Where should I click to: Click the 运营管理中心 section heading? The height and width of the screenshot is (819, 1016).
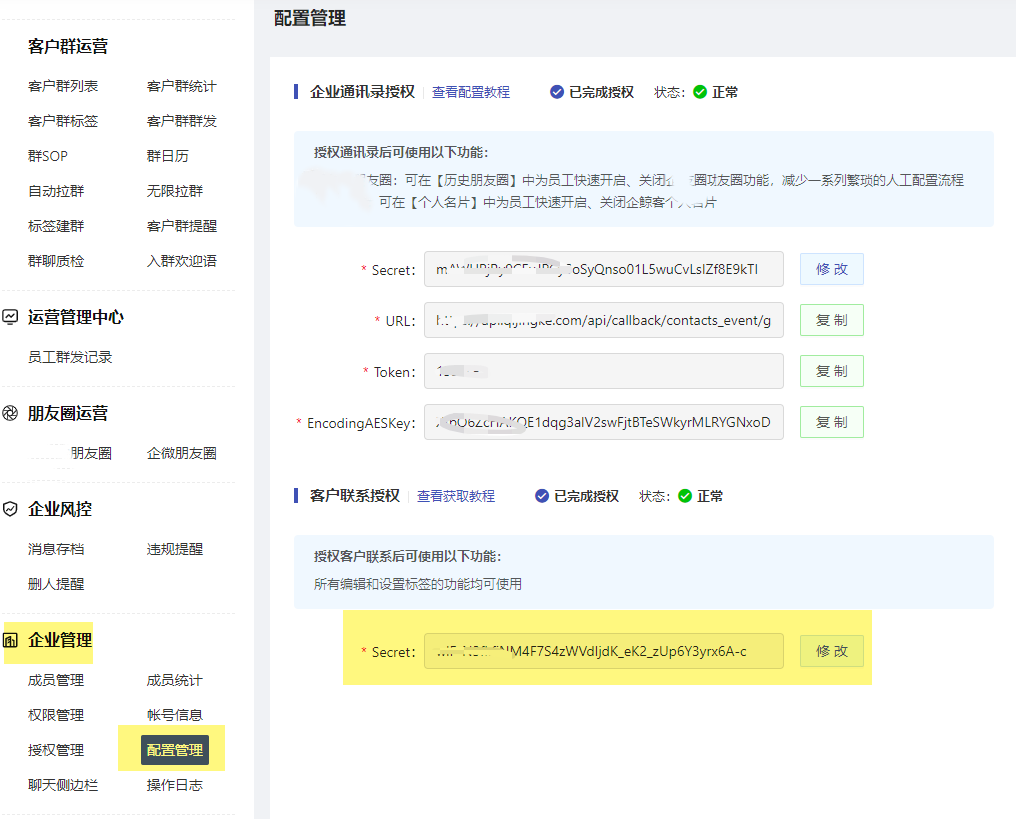76,317
